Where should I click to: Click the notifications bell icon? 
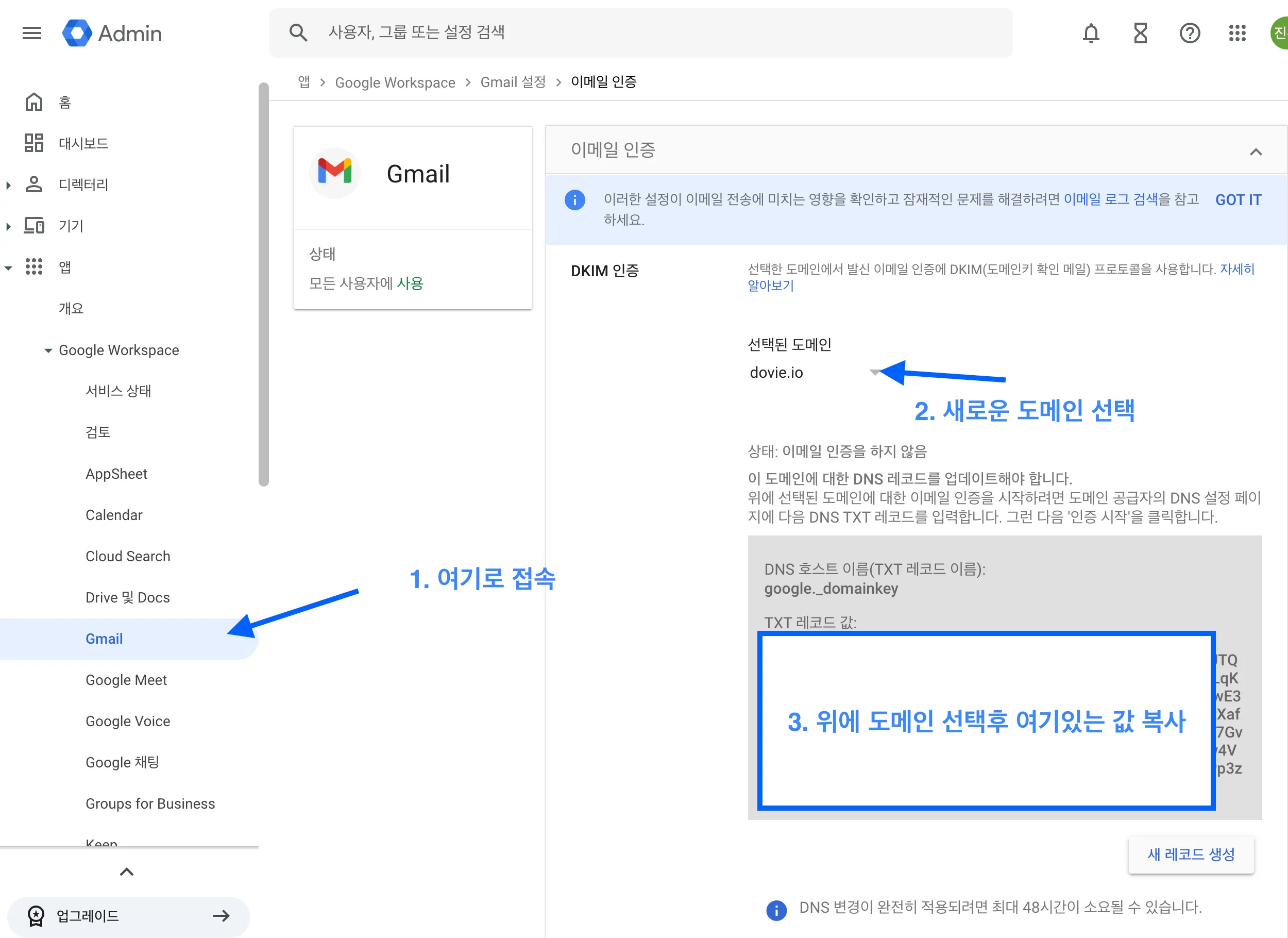tap(1090, 33)
